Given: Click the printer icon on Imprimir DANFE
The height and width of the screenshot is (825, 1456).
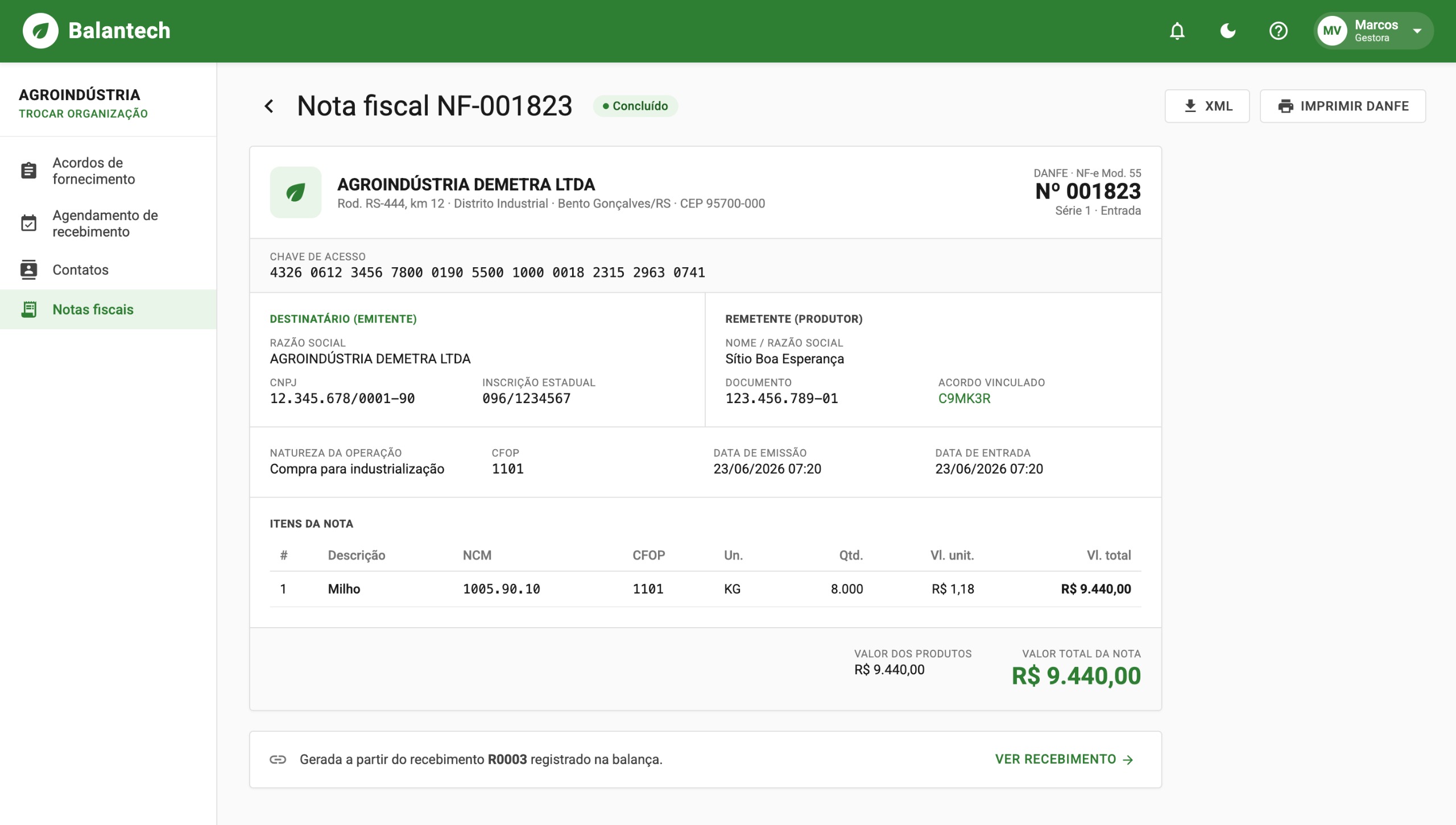Looking at the screenshot, I should pyautogui.click(x=1285, y=106).
